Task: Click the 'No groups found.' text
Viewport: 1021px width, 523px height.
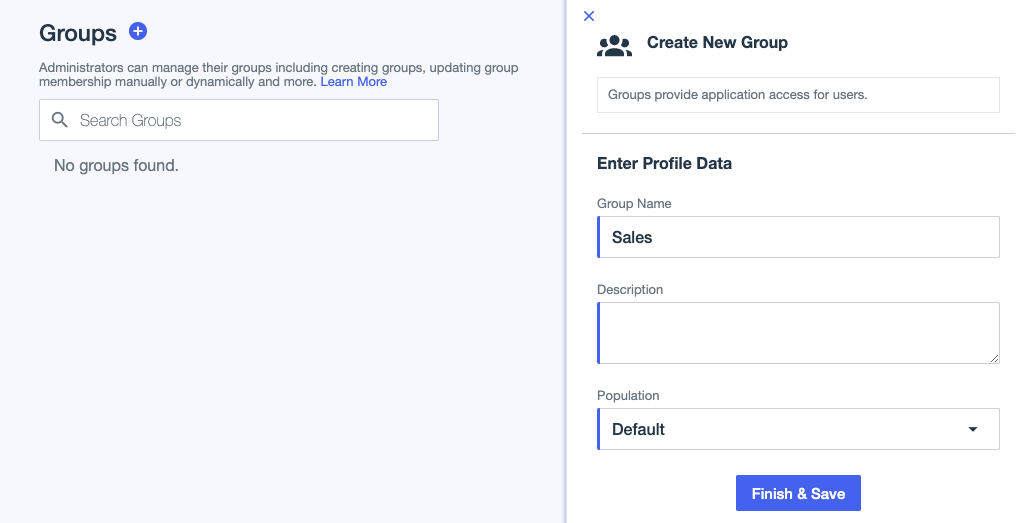Action: coord(116,165)
